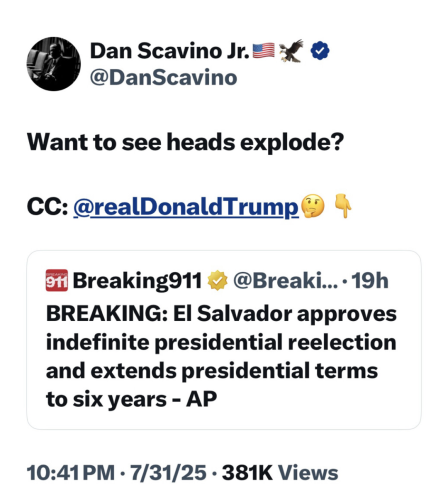Click the "Want to see heads explode?" text

pos(185,142)
